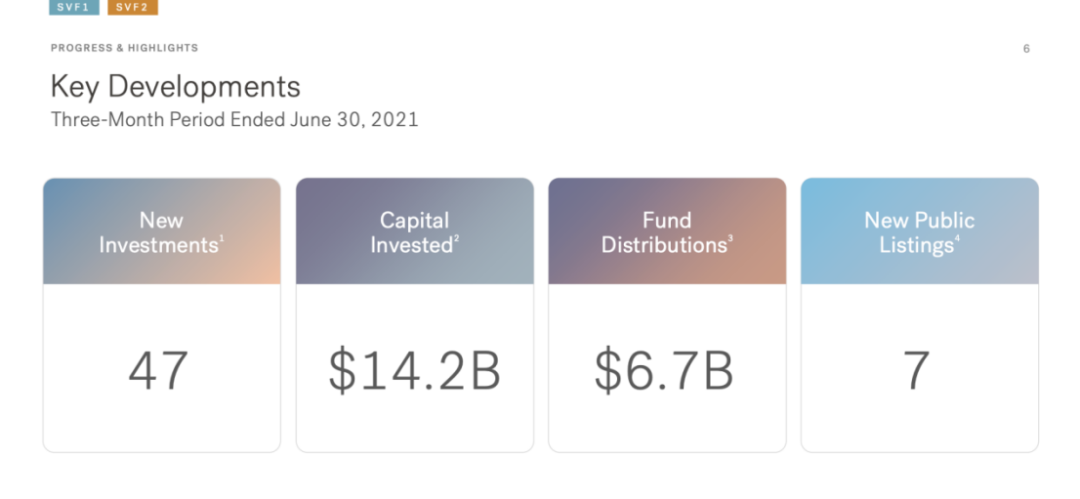Click the SVF2 orange tag
Image resolution: width=1080 pixels, height=499 pixels.
pos(132,7)
